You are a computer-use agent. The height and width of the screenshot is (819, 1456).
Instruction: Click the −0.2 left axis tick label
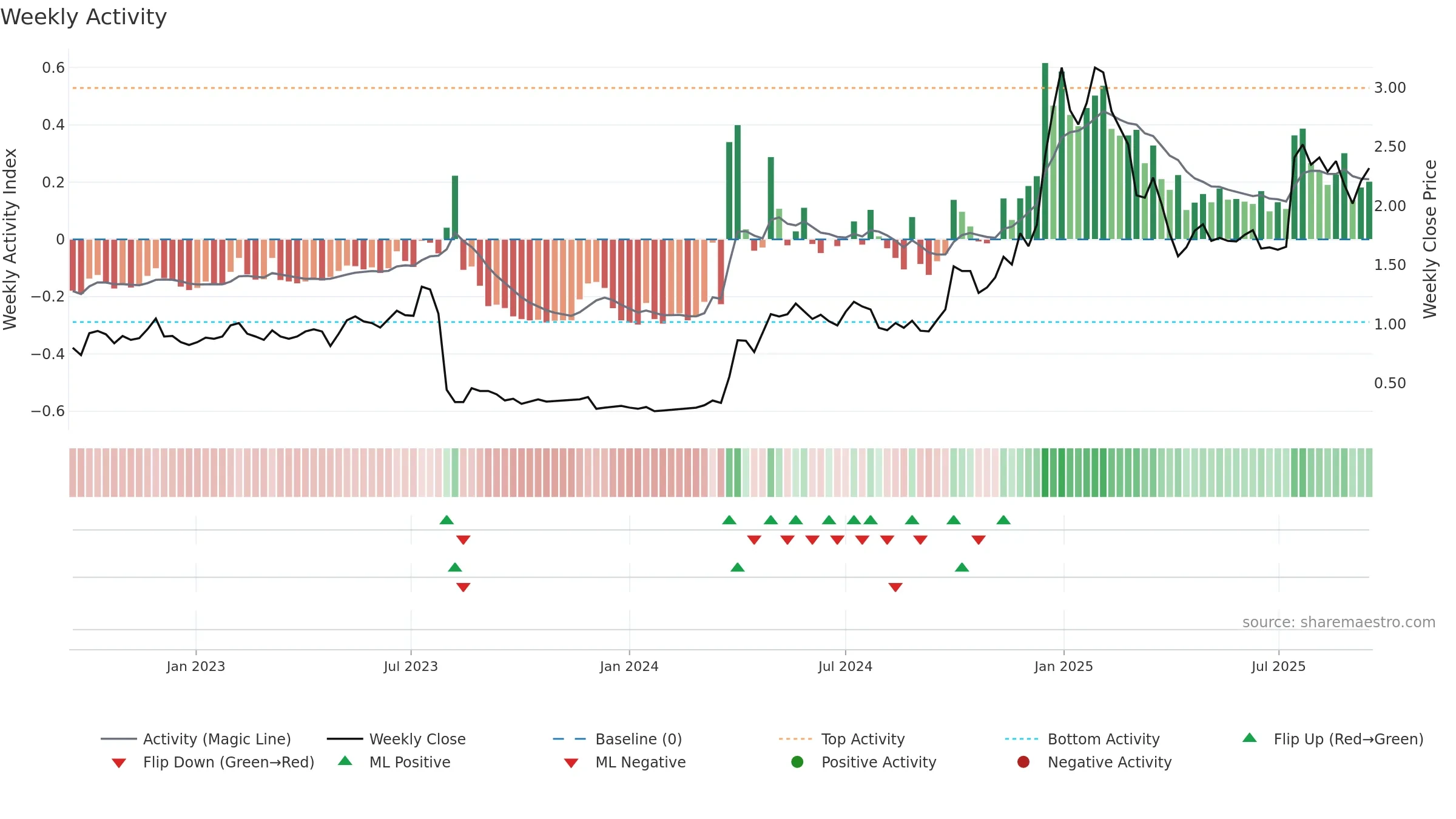(48, 297)
